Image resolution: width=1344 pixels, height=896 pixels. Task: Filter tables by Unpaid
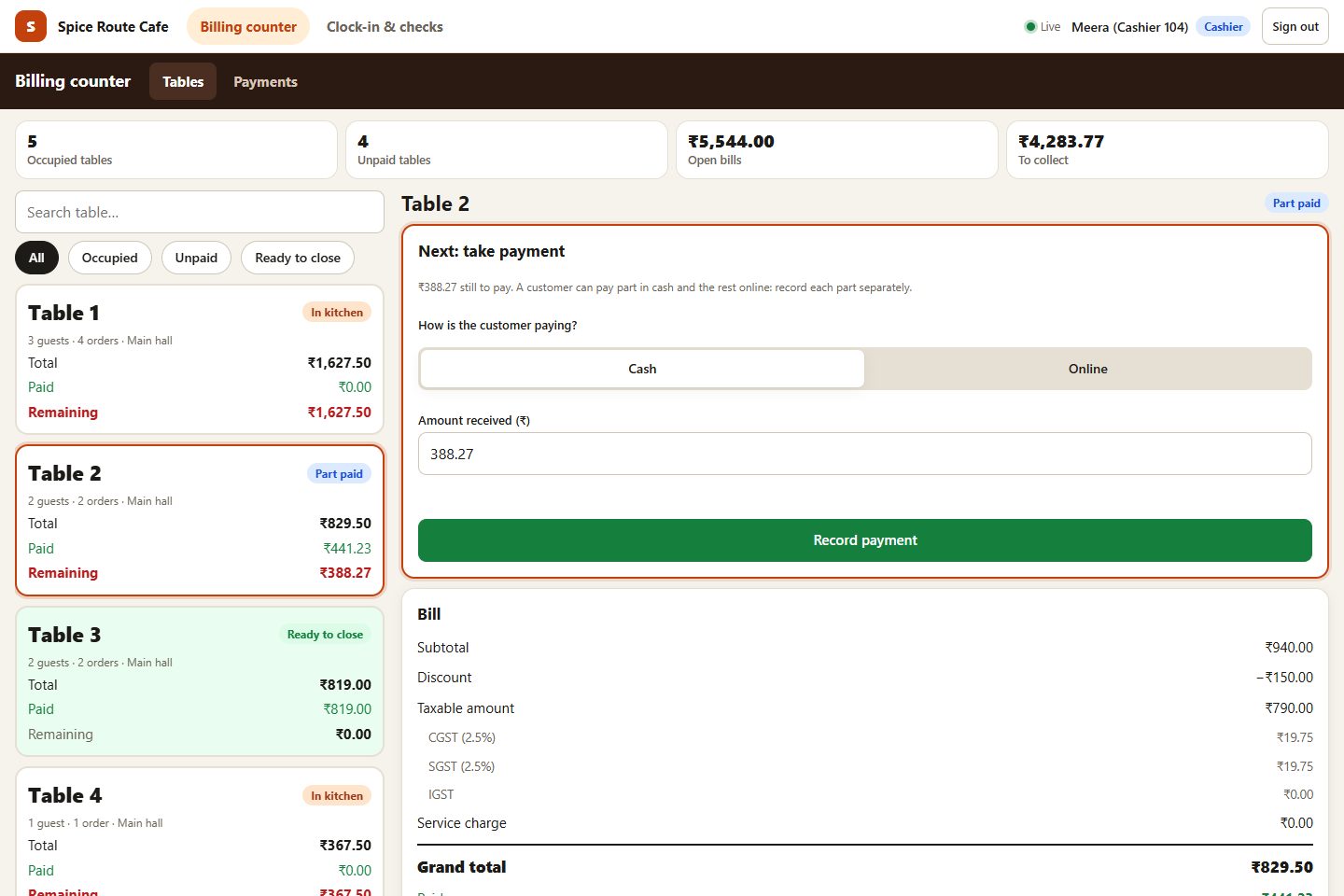[196, 258]
